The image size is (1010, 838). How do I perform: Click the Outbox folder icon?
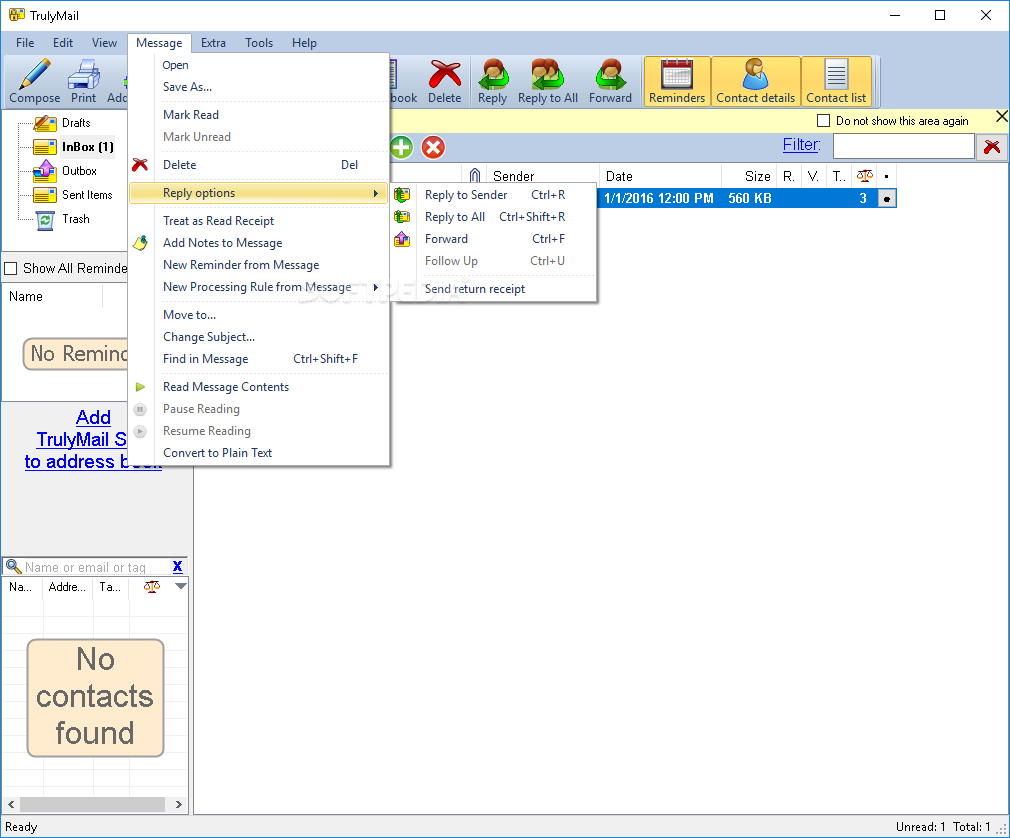coord(45,171)
